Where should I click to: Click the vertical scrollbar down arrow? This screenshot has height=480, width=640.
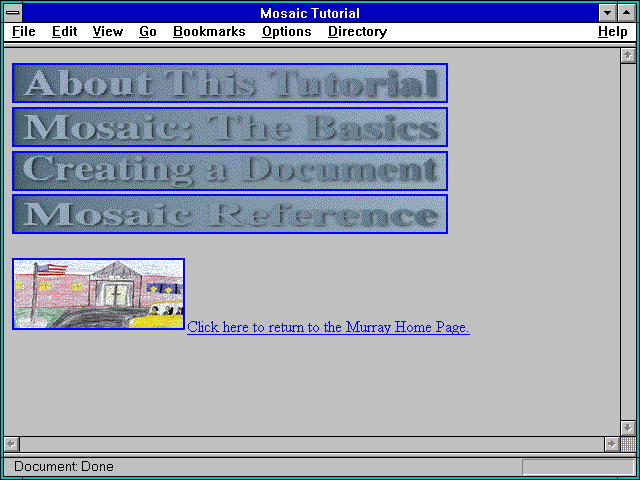[x=628, y=428]
